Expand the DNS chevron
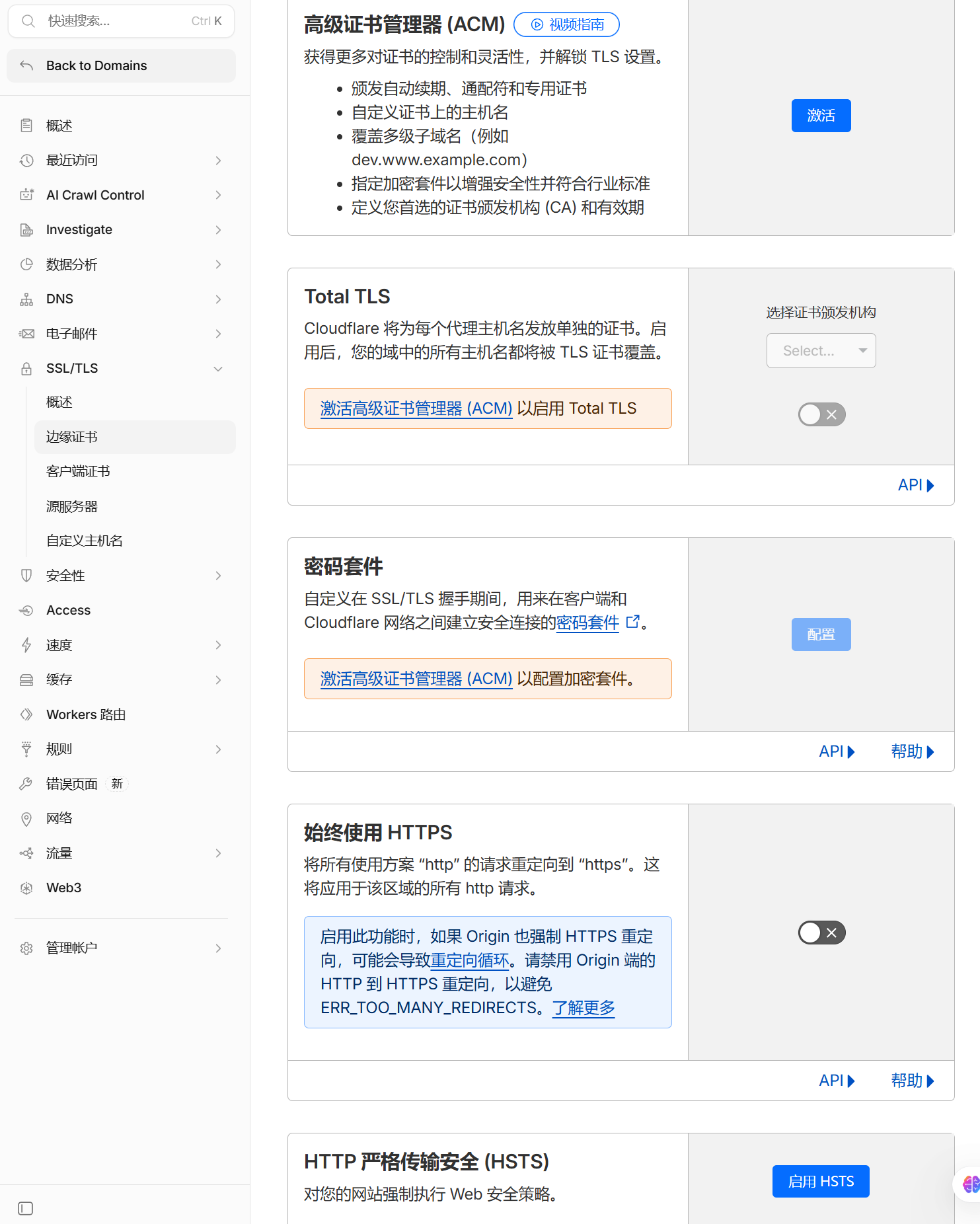 coord(218,299)
